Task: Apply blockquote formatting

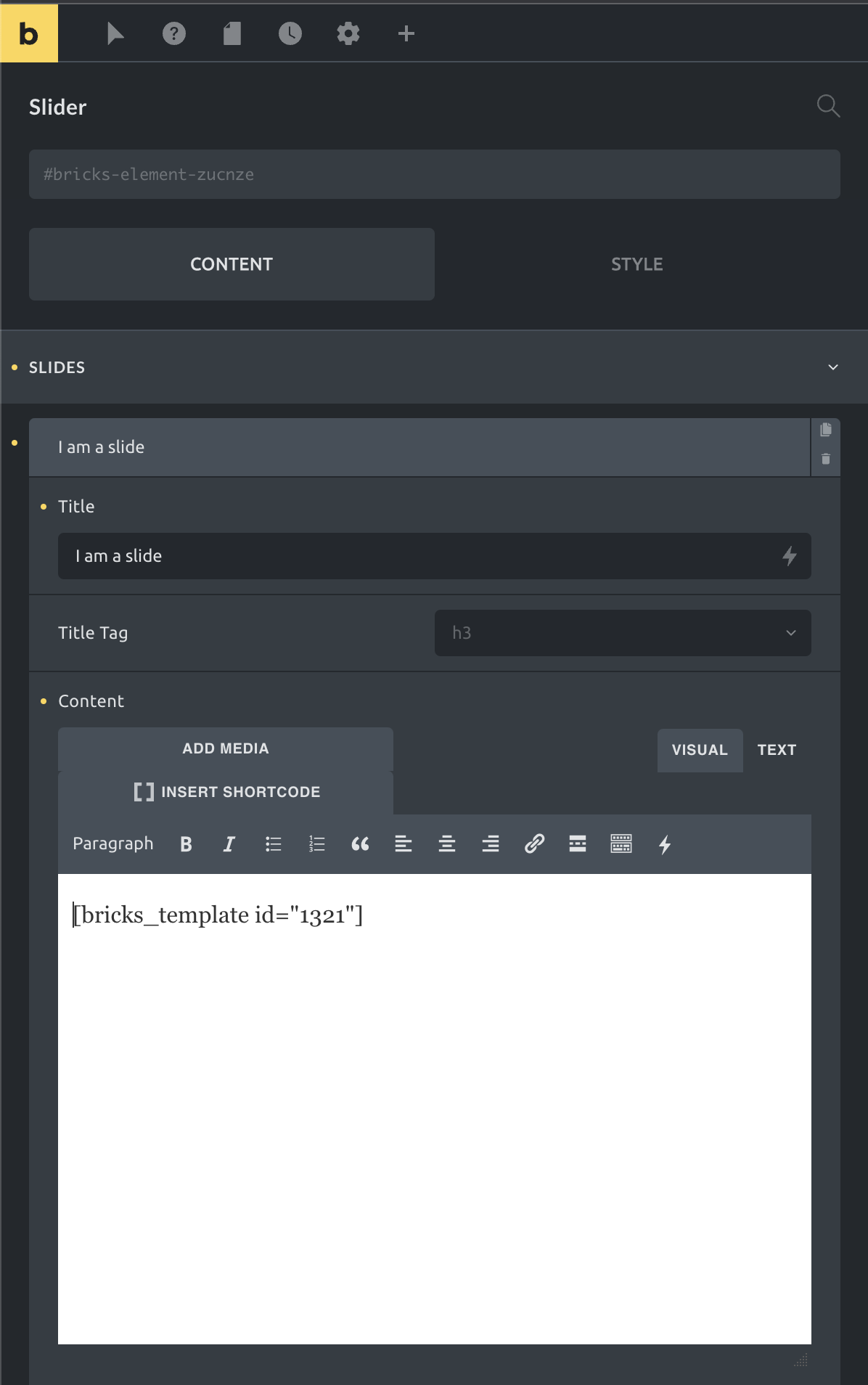Action: (360, 843)
